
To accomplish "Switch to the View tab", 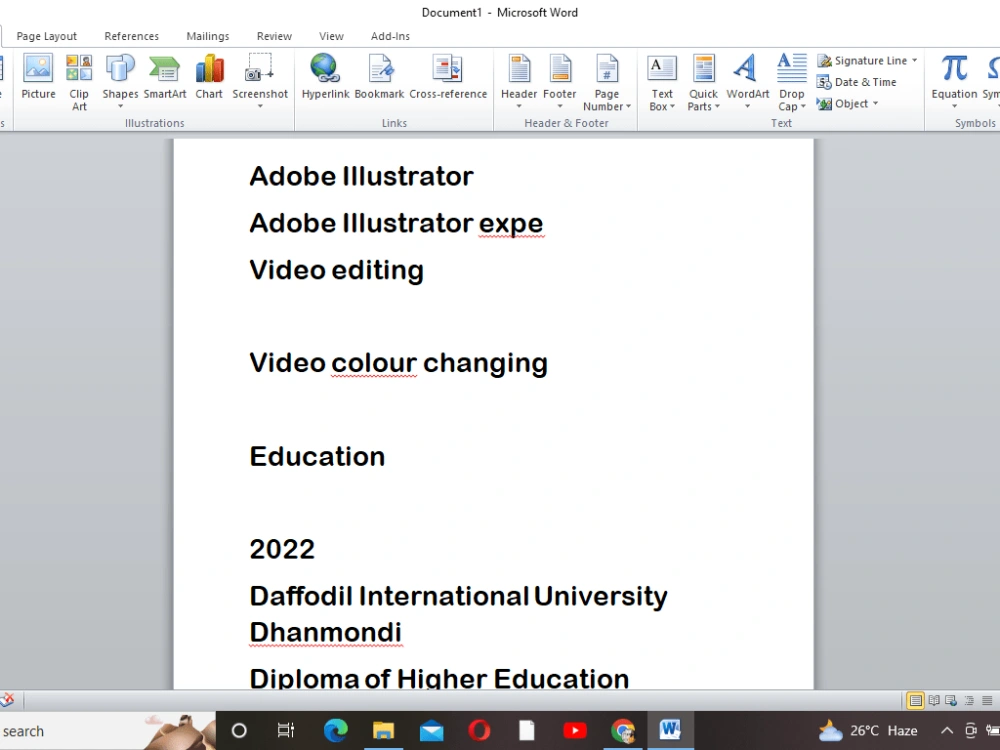I will point(331,36).
